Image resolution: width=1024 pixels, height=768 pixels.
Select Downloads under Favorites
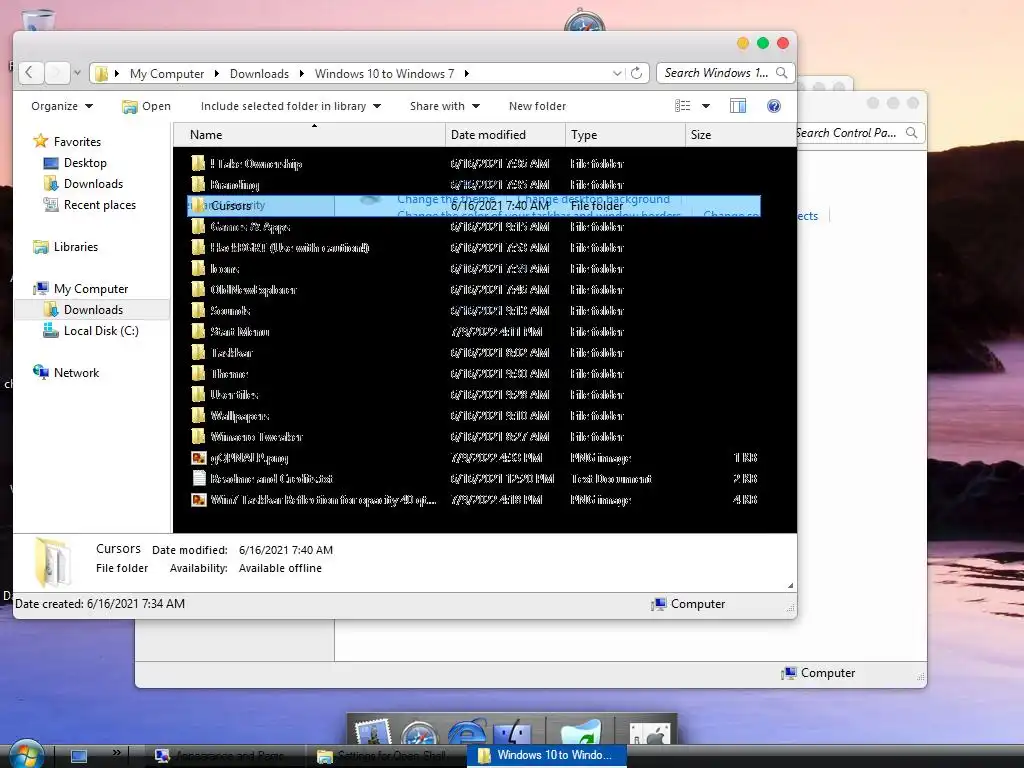click(x=93, y=184)
